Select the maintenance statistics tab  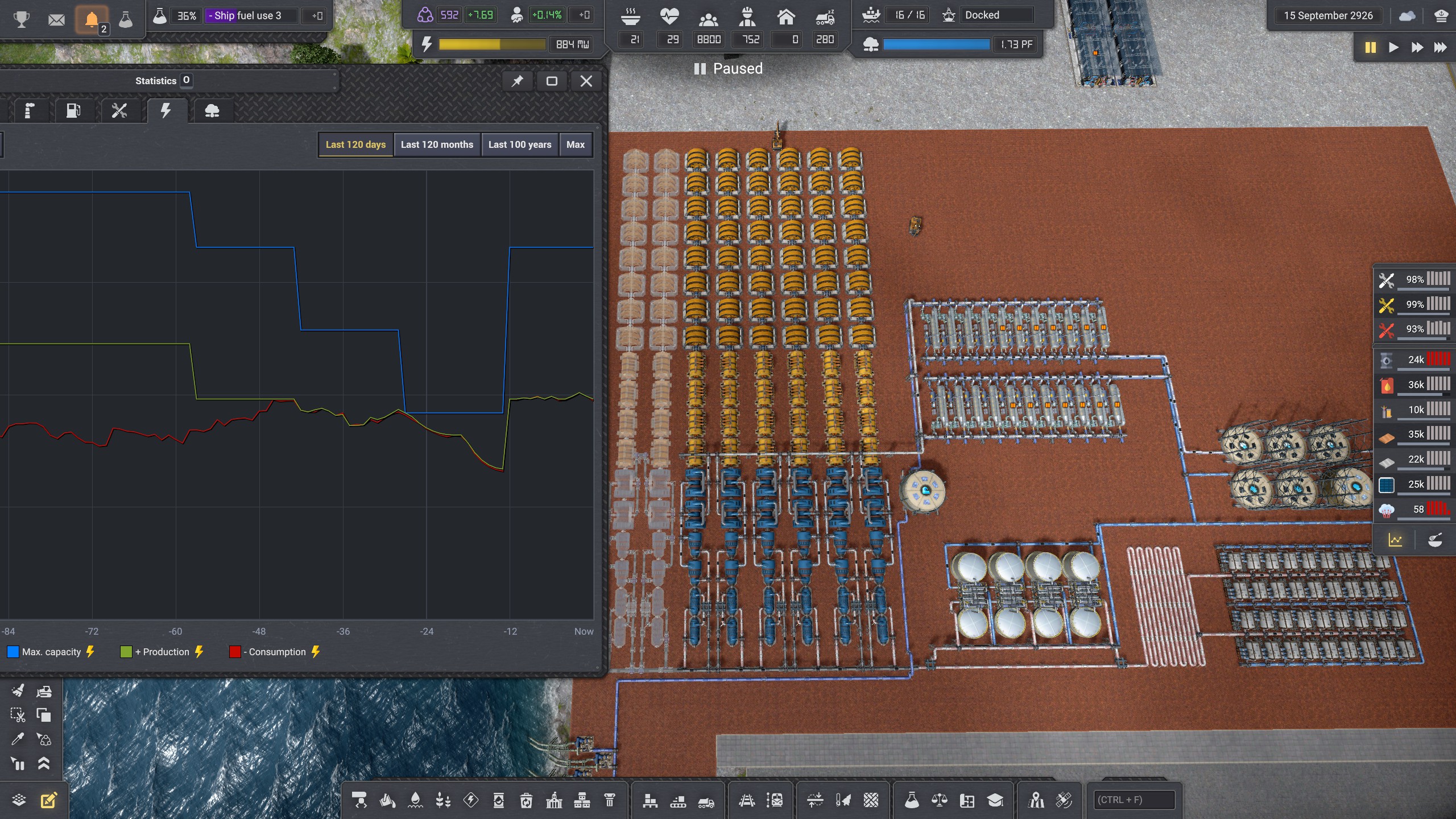(x=119, y=110)
